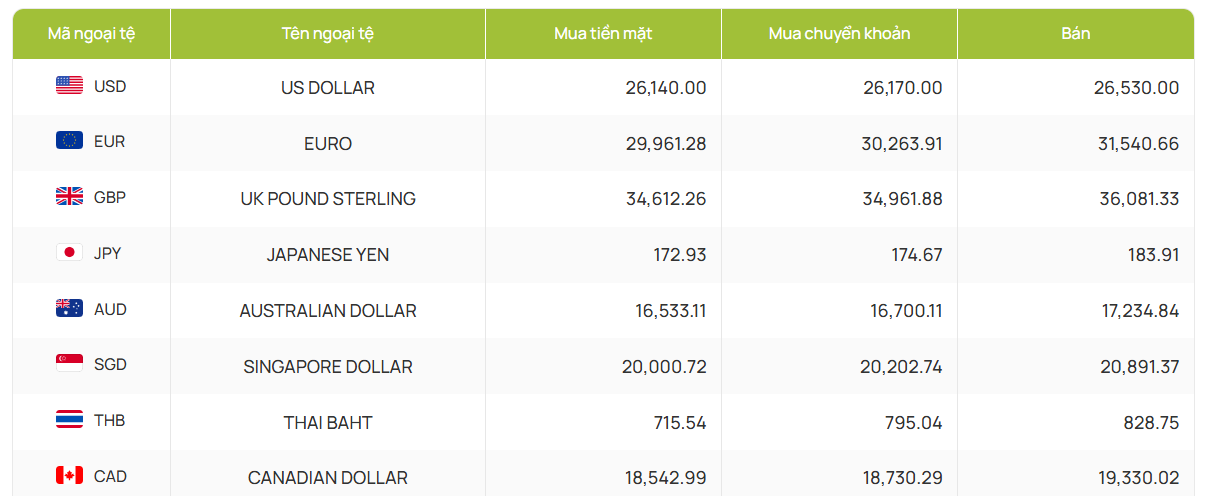
Task: Click the European Union flag icon
Action: tap(69, 141)
